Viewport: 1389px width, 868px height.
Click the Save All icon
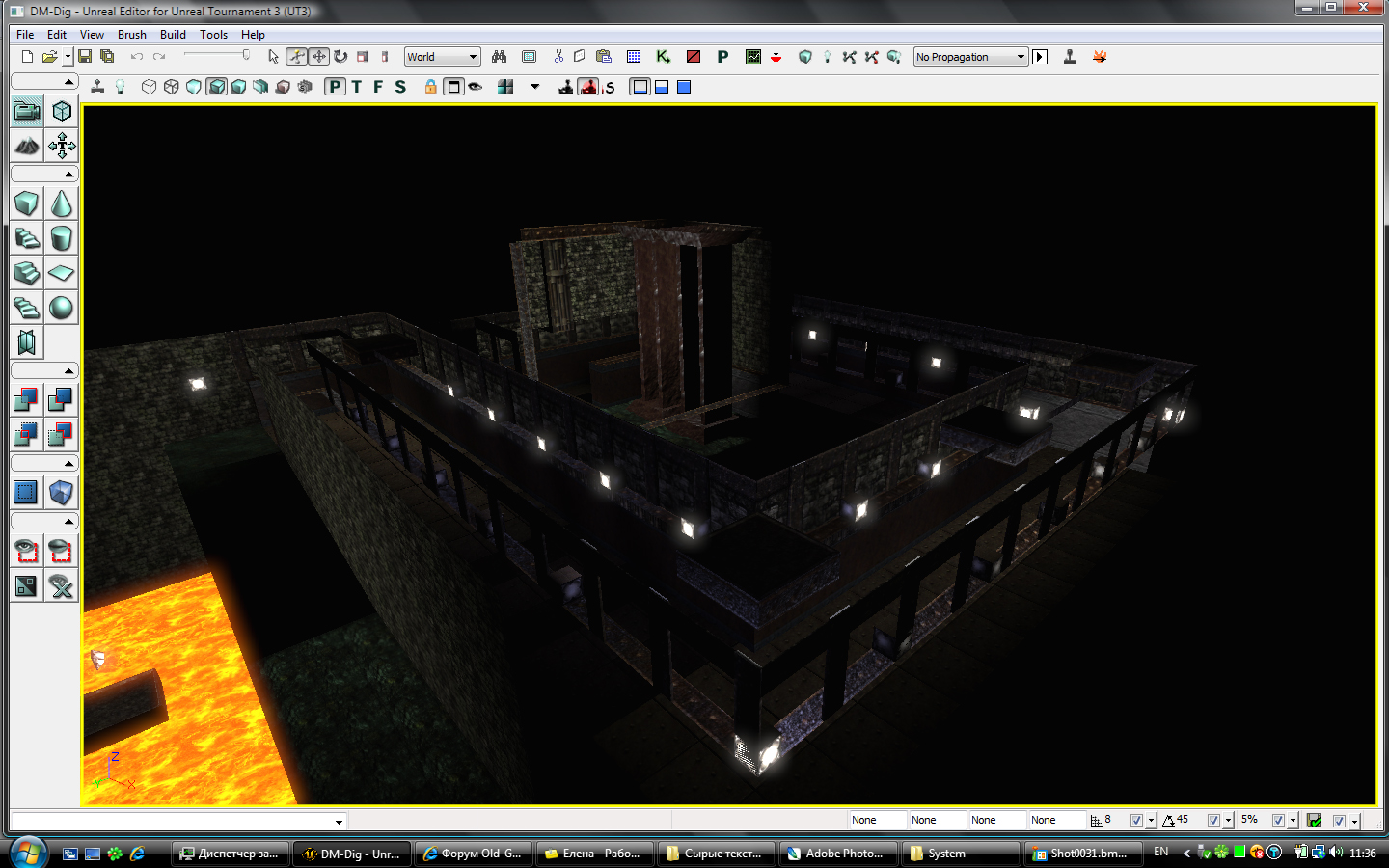pos(107,57)
